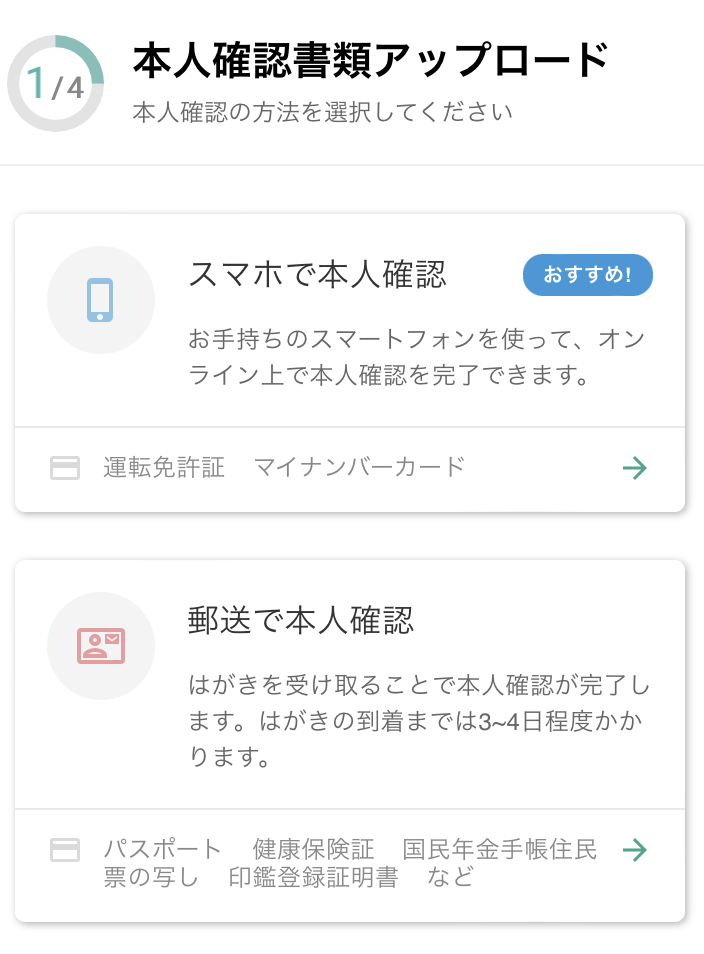Tap the postcard verification description text
Viewport: 704px width, 954px height.
tap(419, 721)
